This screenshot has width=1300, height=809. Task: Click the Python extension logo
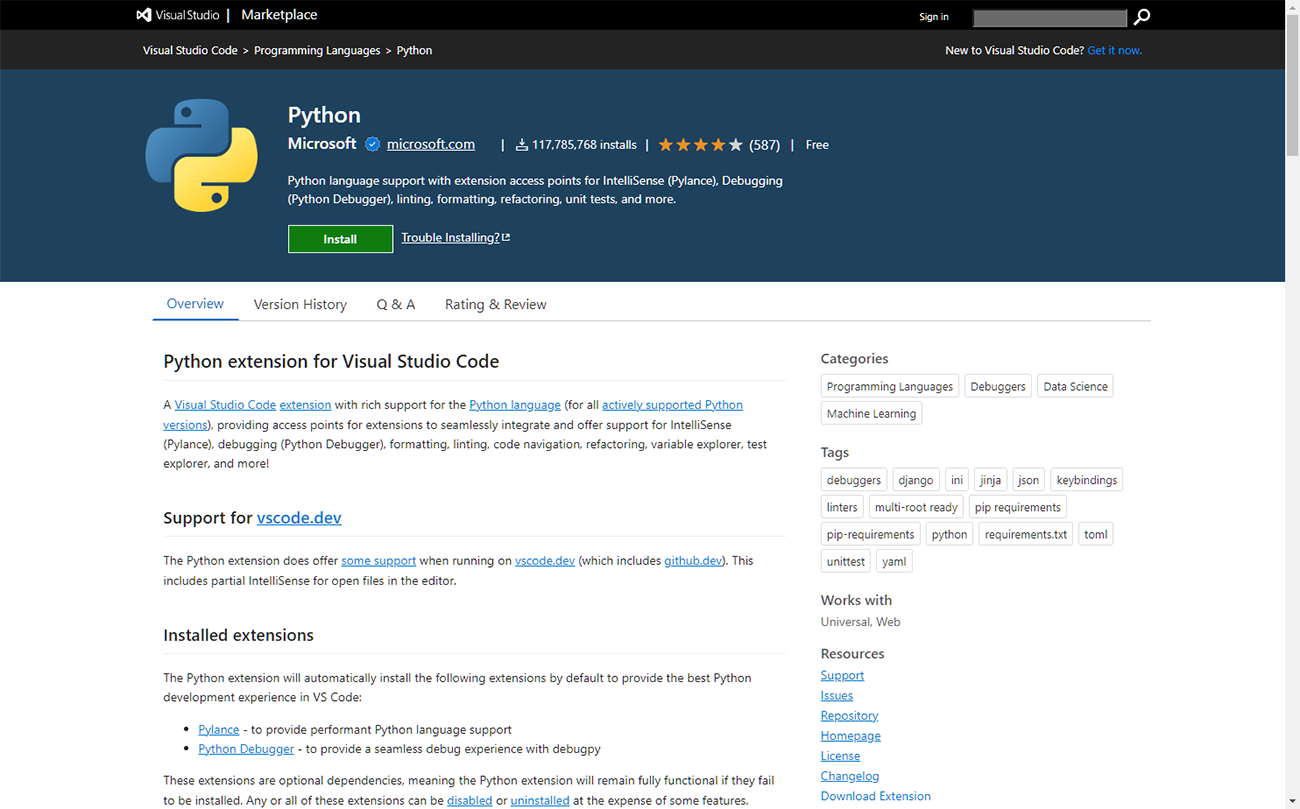point(201,155)
